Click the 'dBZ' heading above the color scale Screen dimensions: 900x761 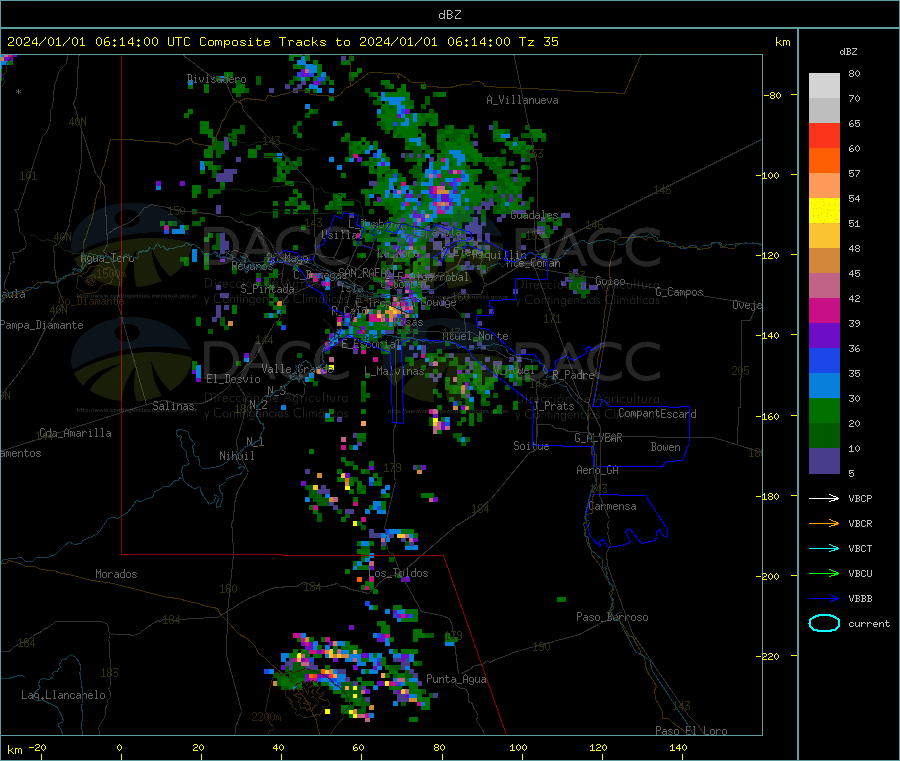tap(848, 52)
